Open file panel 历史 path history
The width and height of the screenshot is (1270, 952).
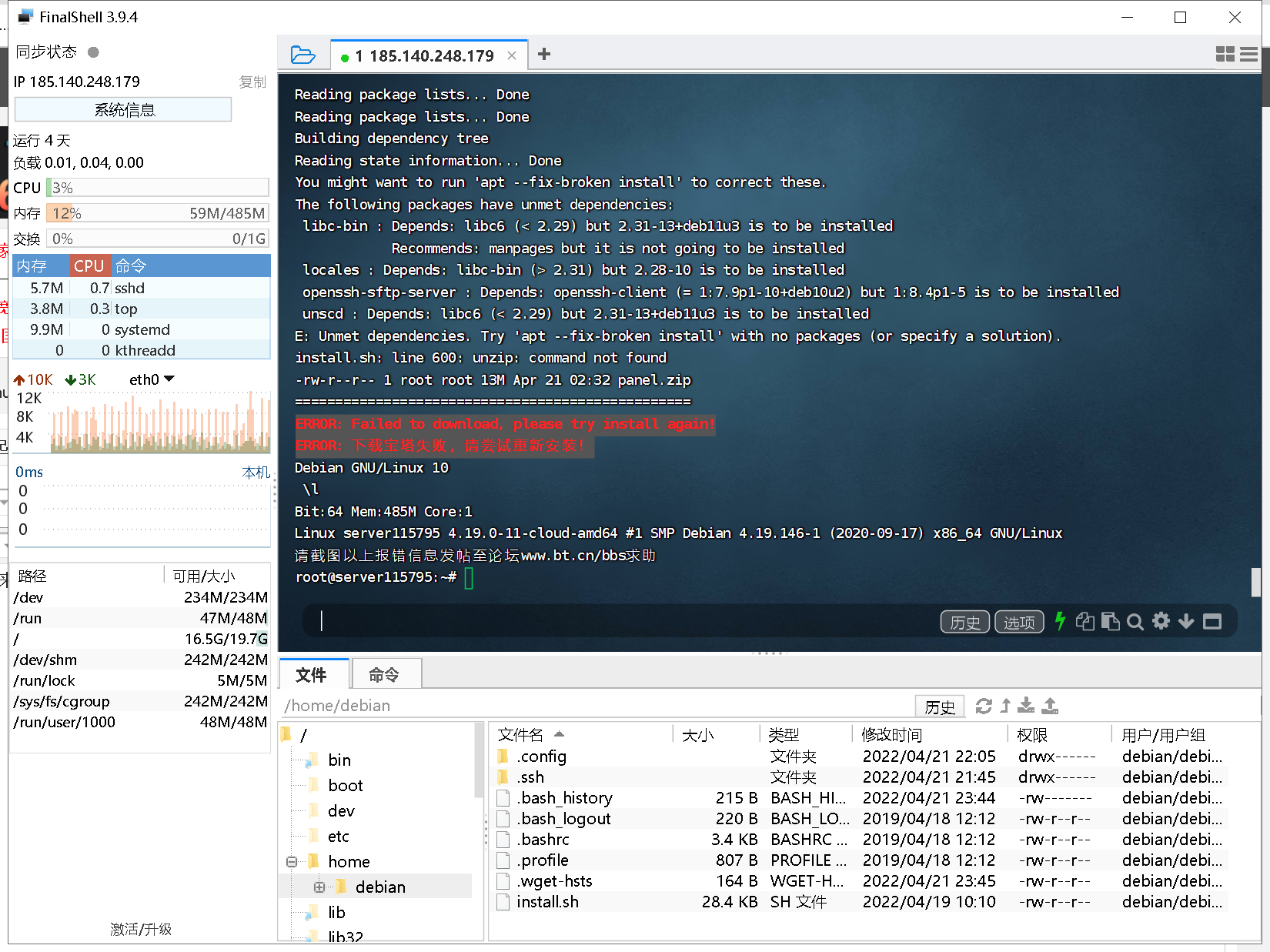coord(940,706)
